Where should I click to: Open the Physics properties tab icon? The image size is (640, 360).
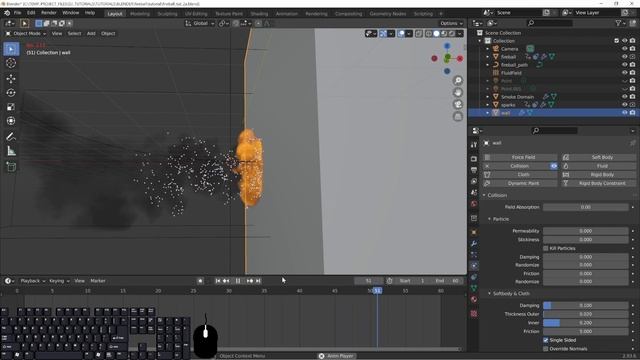coord(473,266)
